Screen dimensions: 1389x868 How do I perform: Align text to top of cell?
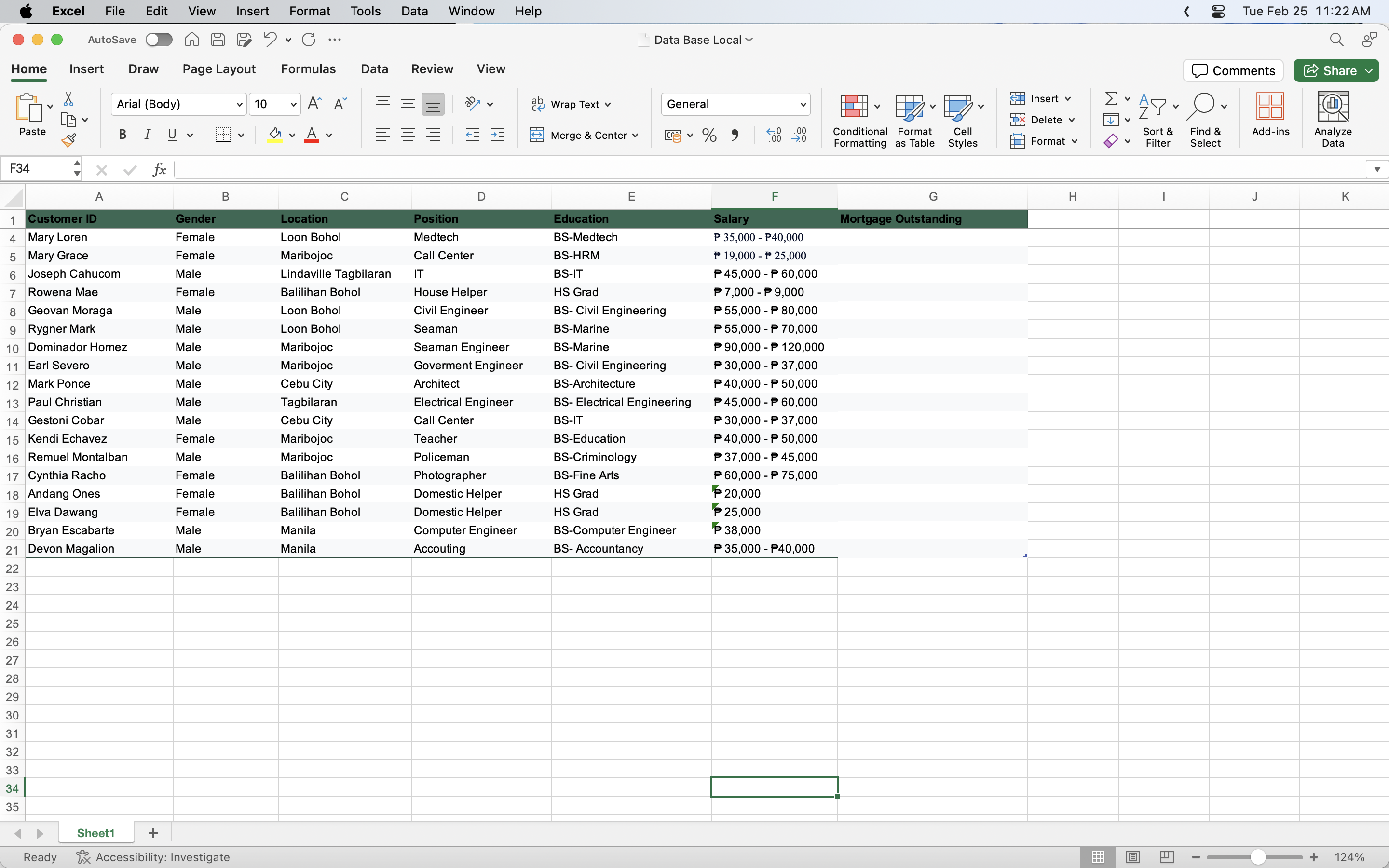tap(383, 103)
